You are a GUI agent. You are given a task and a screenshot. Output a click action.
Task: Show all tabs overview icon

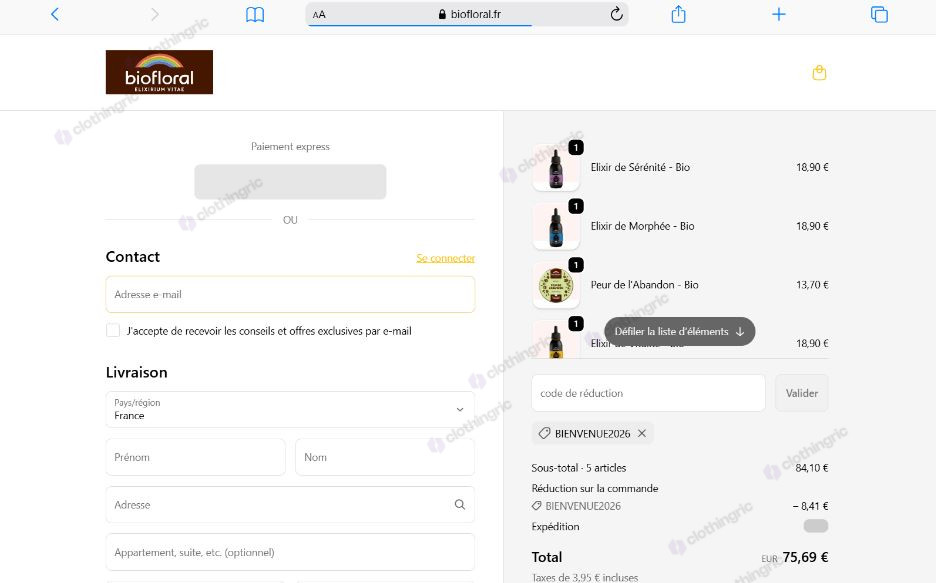coord(879,14)
